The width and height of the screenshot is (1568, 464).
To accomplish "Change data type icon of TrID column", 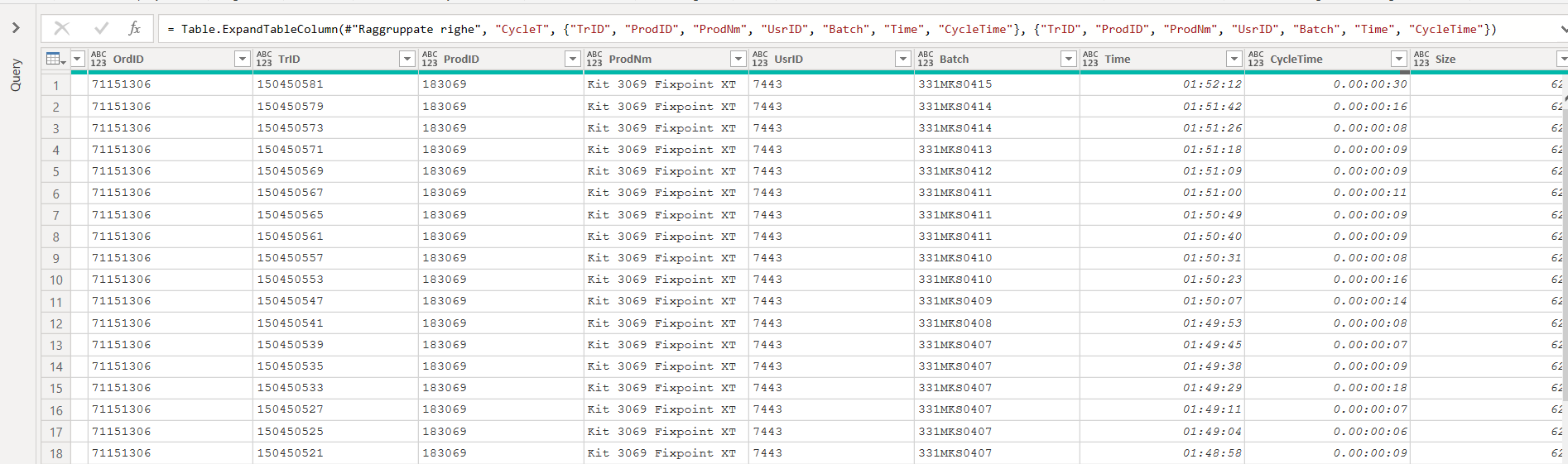I will 264,59.
